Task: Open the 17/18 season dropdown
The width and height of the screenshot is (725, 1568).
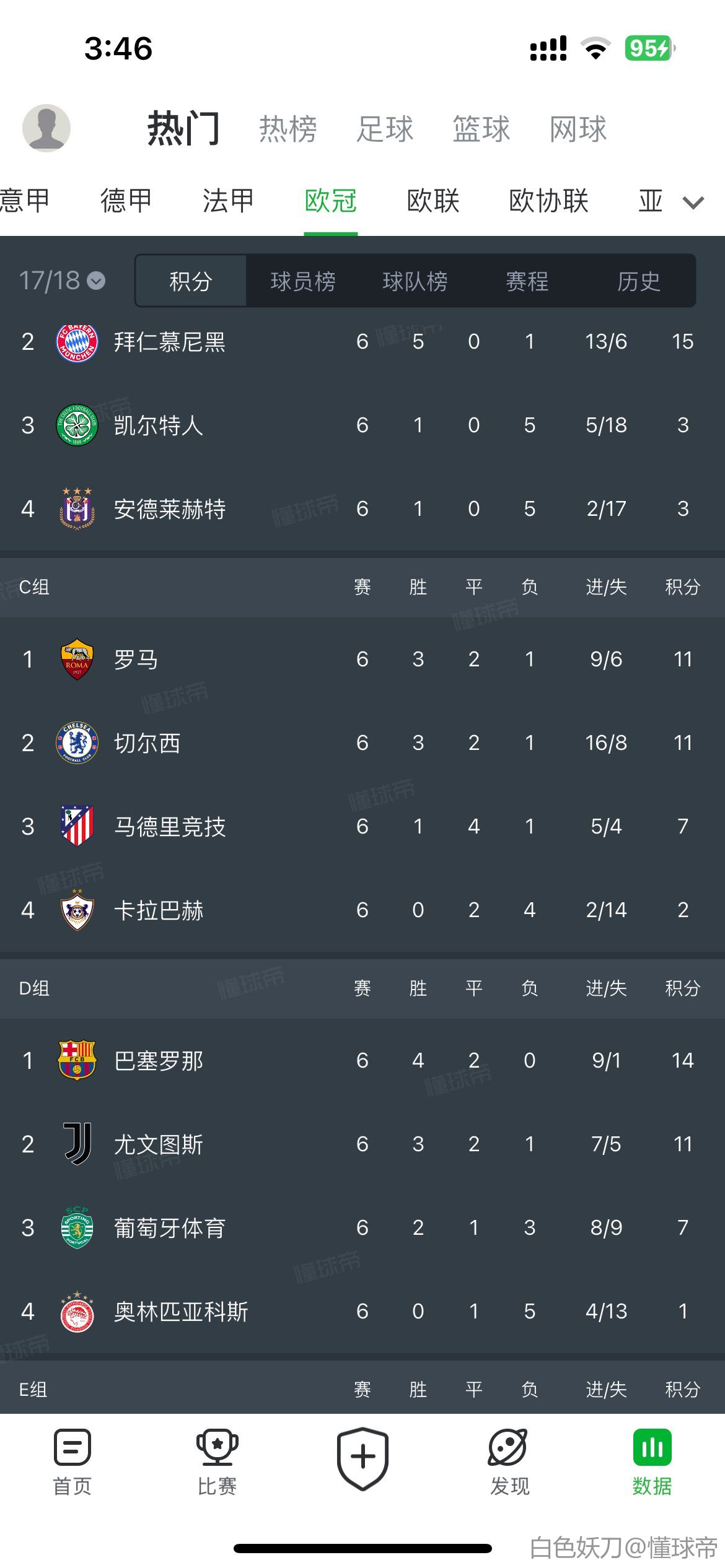Action: click(x=62, y=281)
